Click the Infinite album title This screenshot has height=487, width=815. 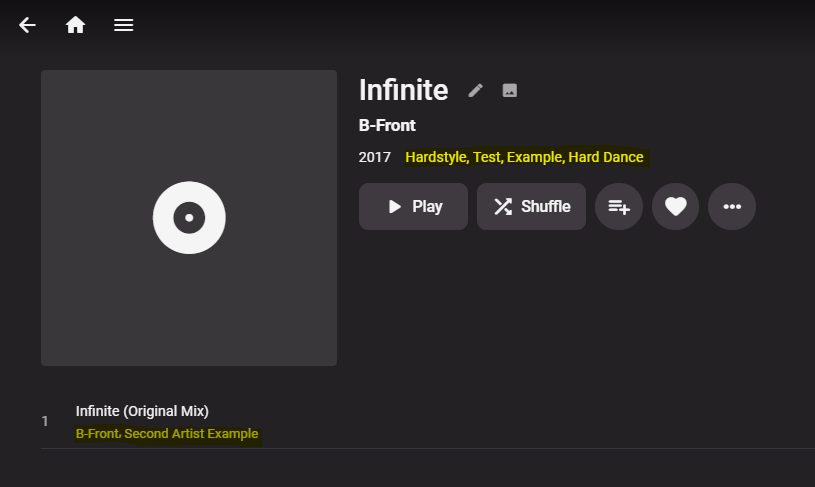click(x=403, y=91)
